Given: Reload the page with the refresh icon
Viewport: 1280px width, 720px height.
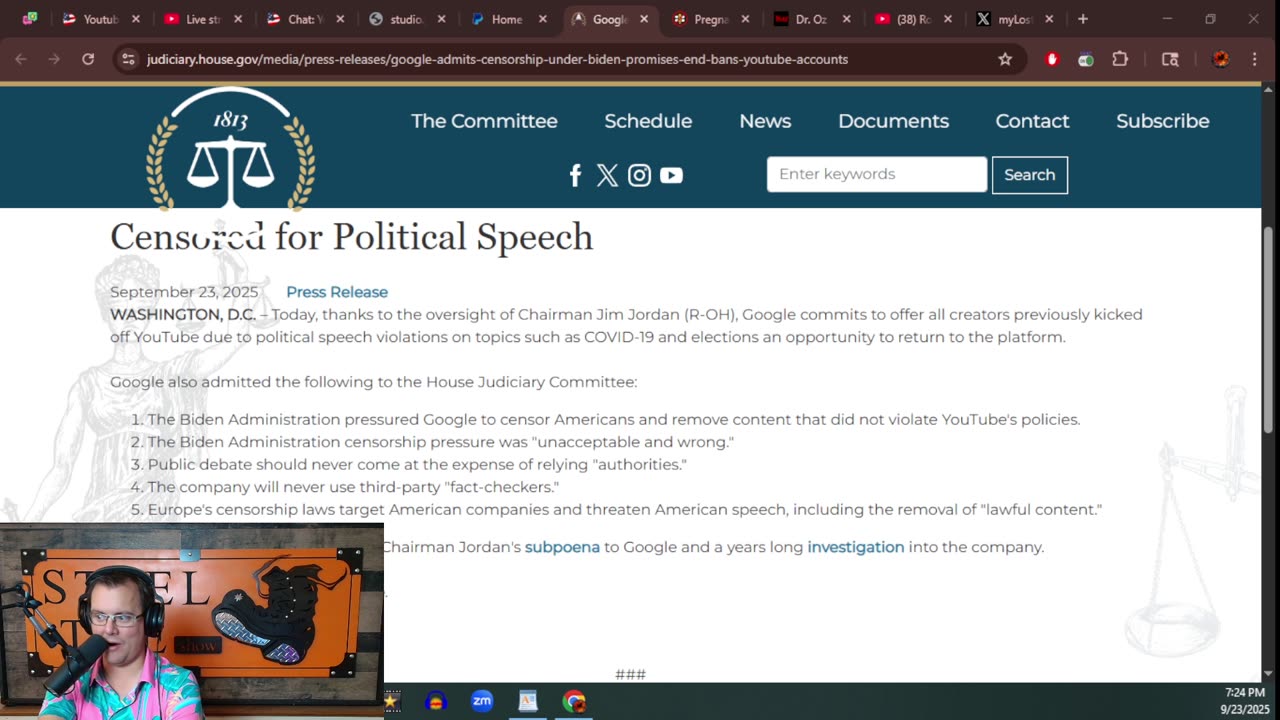Looking at the screenshot, I should [x=88, y=59].
